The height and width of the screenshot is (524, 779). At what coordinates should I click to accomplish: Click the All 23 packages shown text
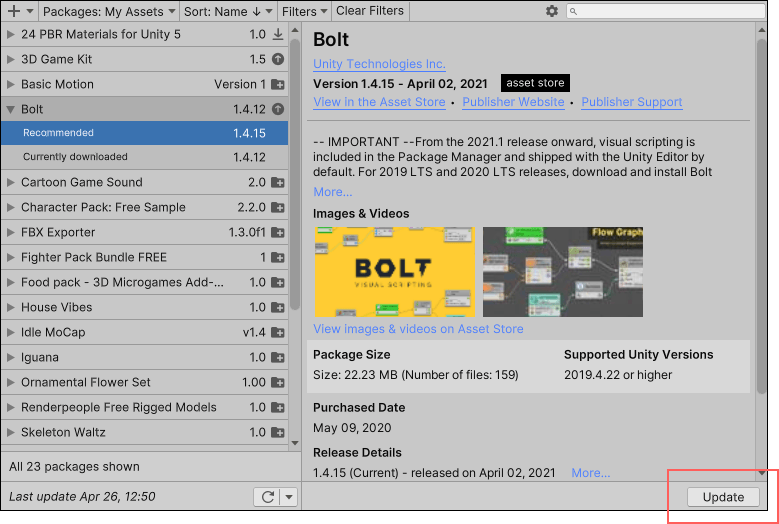coord(74,467)
